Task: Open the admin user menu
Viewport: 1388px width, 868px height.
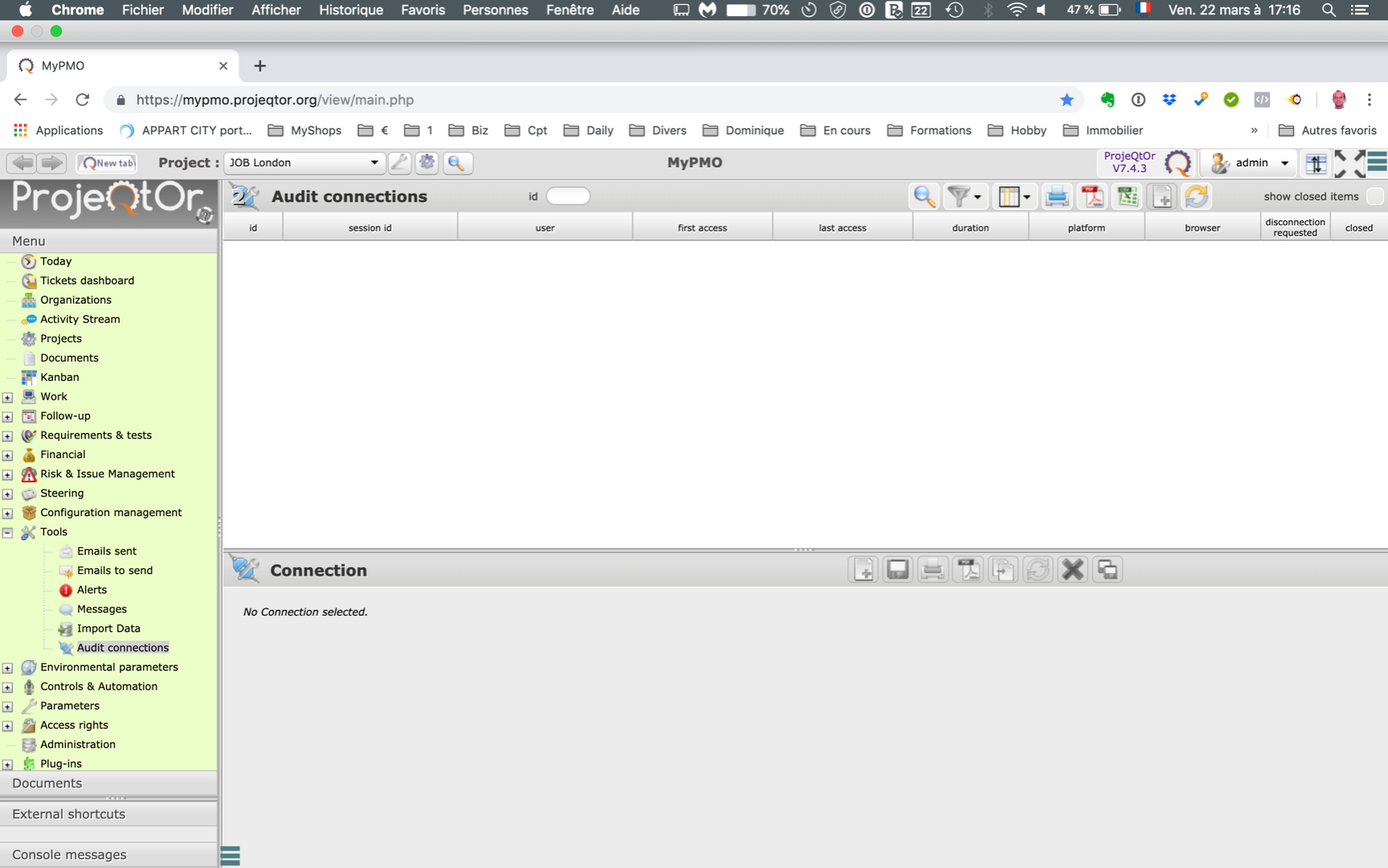Action: pyautogui.click(x=1250, y=163)
